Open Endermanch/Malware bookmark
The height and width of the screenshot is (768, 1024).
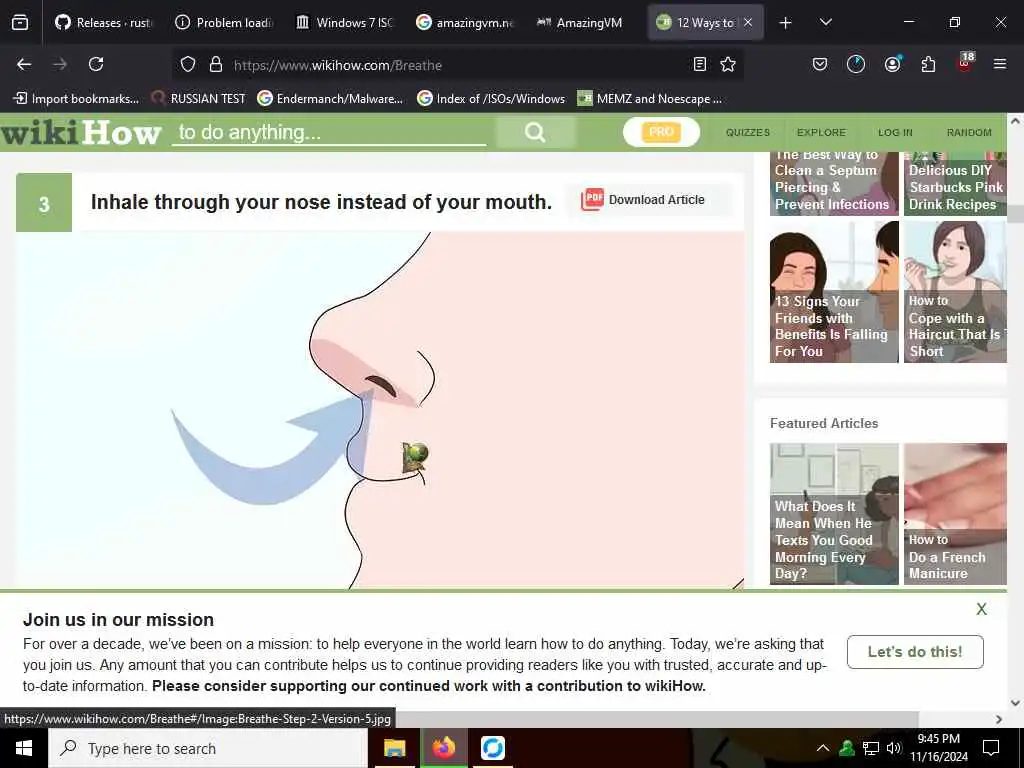click(x=330, y=99)
